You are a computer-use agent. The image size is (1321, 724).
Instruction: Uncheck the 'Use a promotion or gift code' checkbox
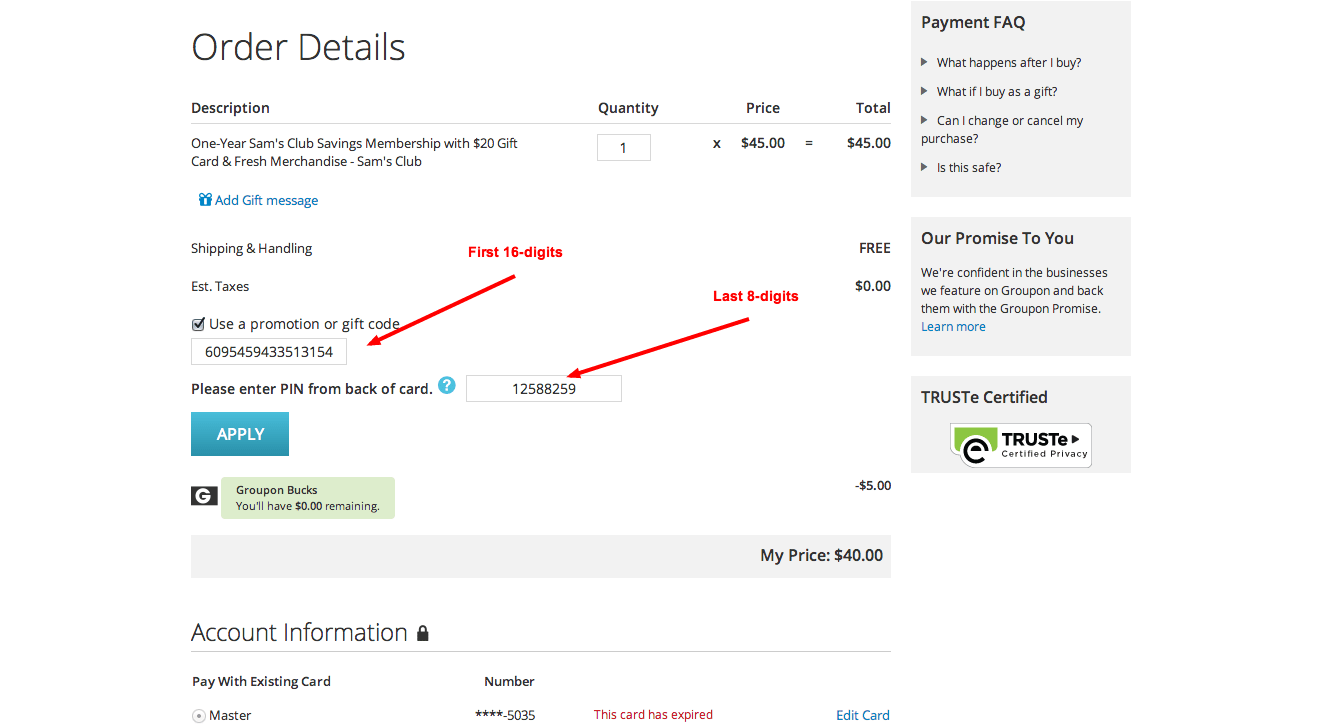click(198, 323)
